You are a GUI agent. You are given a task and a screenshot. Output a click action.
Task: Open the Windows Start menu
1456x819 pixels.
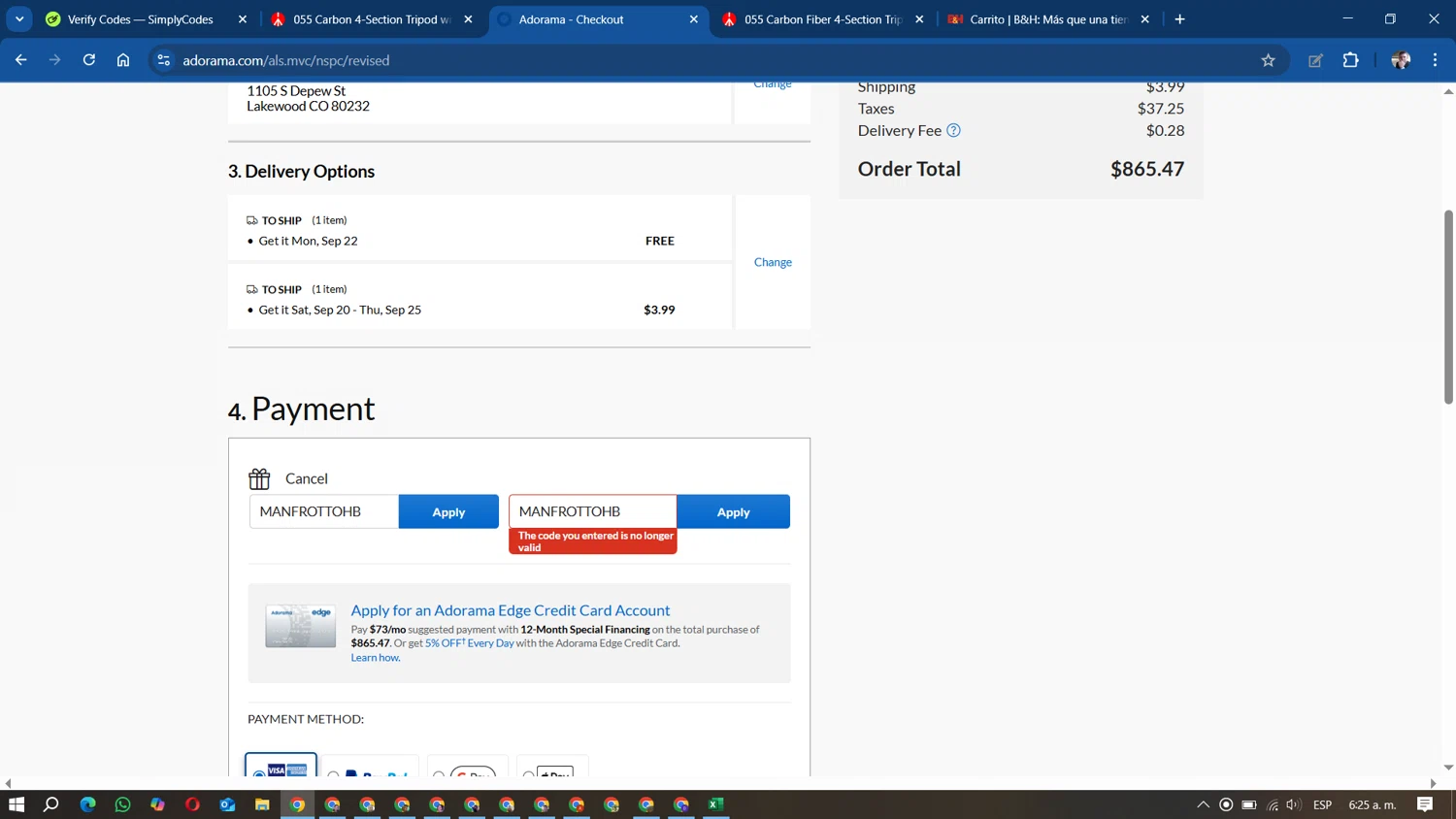pyautogui.click(x=17, y=804)
